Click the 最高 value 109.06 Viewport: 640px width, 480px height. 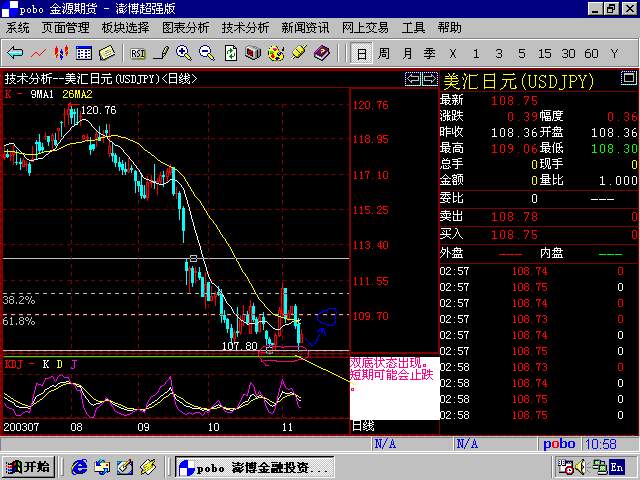tap(514, 148)
